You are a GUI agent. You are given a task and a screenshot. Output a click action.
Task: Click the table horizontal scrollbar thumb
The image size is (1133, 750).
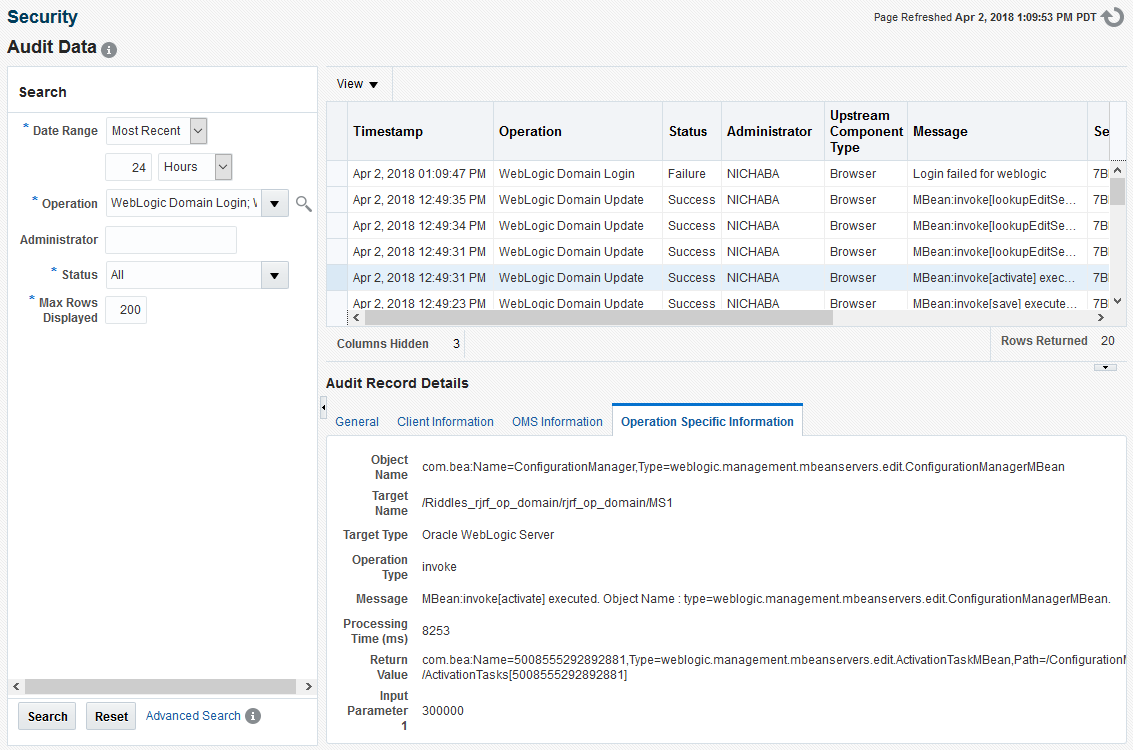point(598,318)
